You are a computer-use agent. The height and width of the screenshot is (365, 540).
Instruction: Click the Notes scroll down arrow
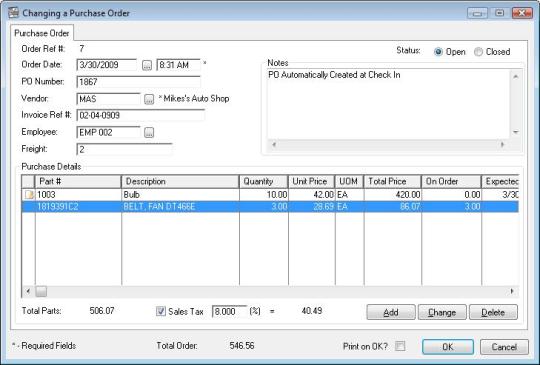tap(516, 132)
